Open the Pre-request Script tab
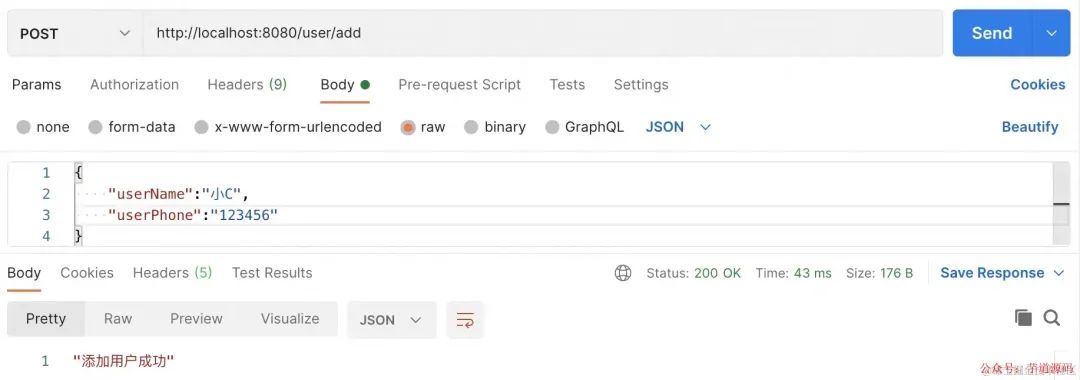Screen dimensions: 1080x380 pos(459,85)
